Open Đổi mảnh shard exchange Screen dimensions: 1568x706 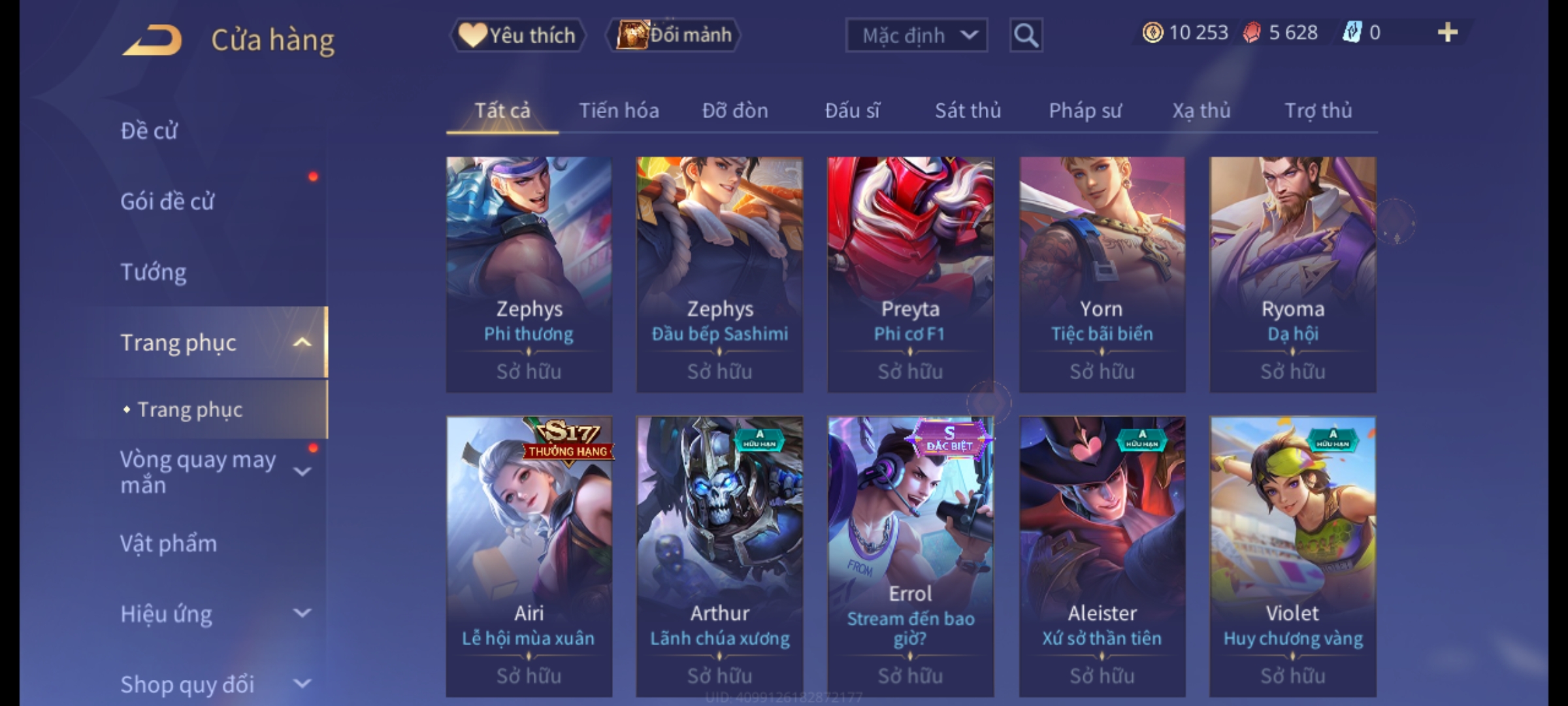click(x=674, y=35)
